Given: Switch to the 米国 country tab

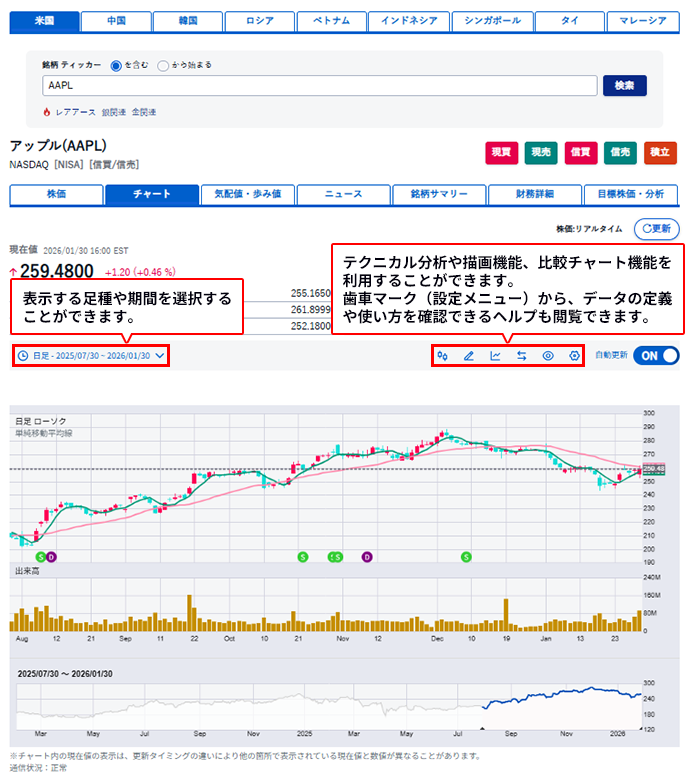Looking at the screenshot, I should [x=44, y=21].
